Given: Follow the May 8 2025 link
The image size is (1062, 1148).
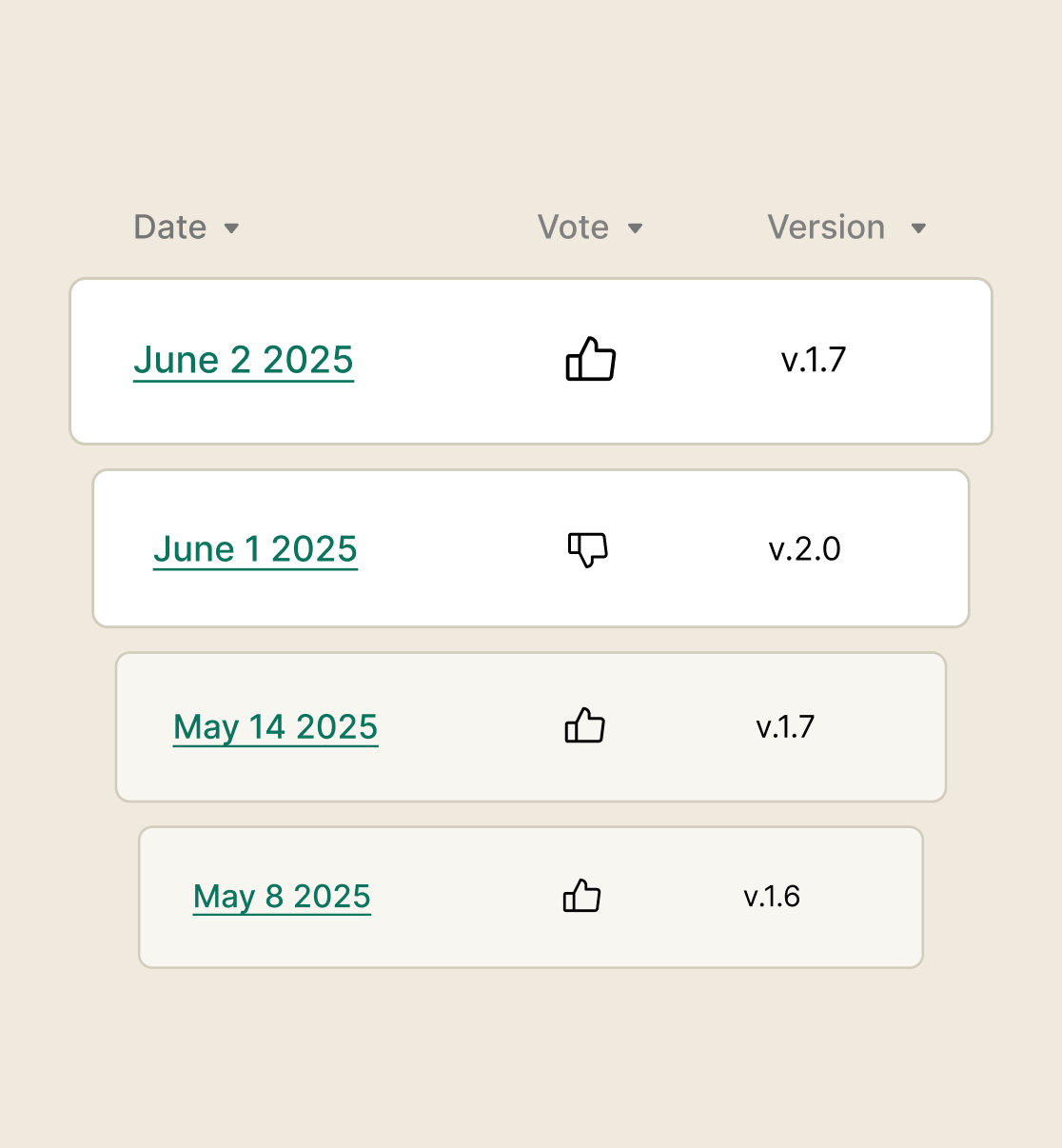Looking at the screenshot, I should (x=282, y=896).
